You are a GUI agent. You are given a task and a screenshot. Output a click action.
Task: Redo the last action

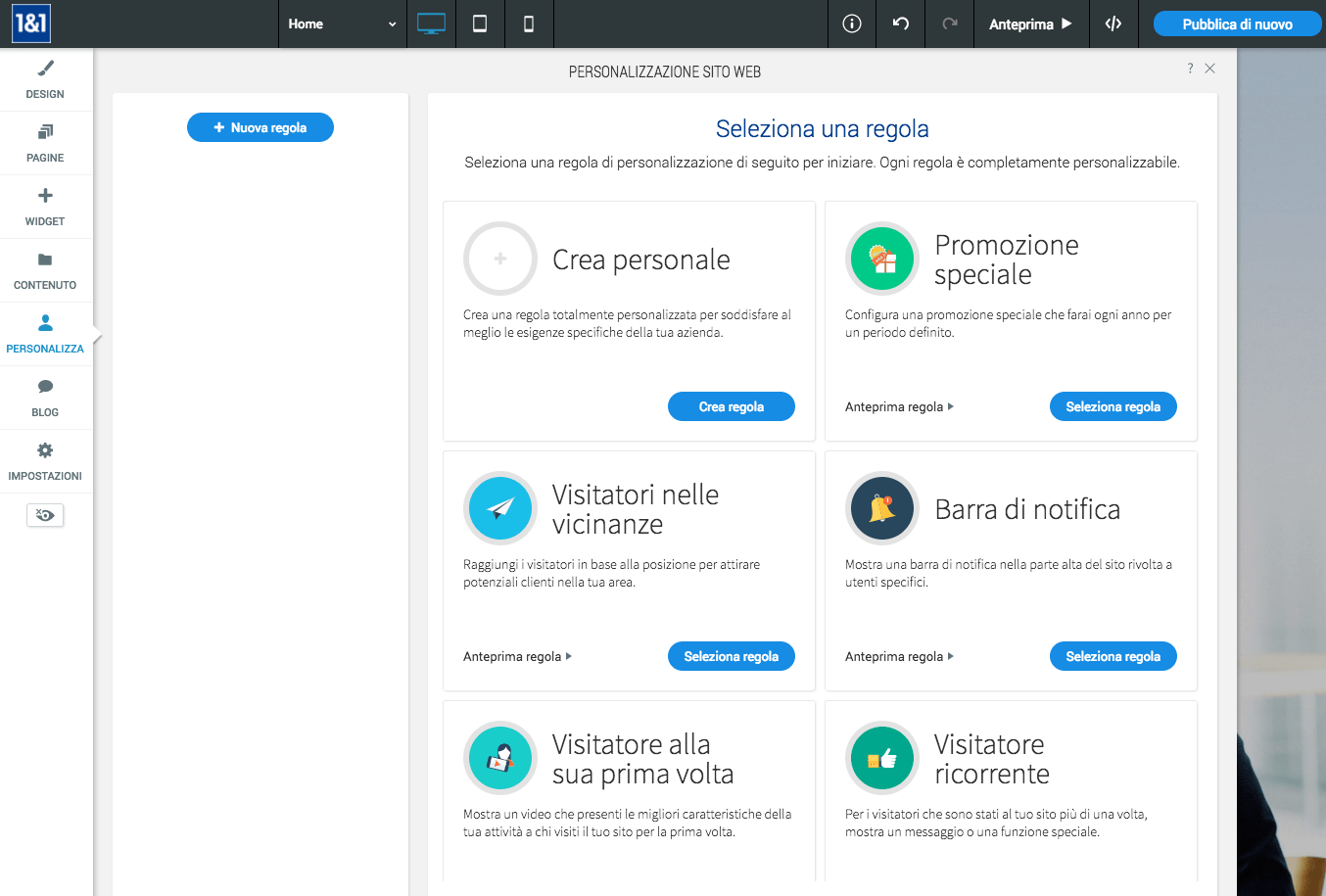pyautogui.click(x=950, y=24)
